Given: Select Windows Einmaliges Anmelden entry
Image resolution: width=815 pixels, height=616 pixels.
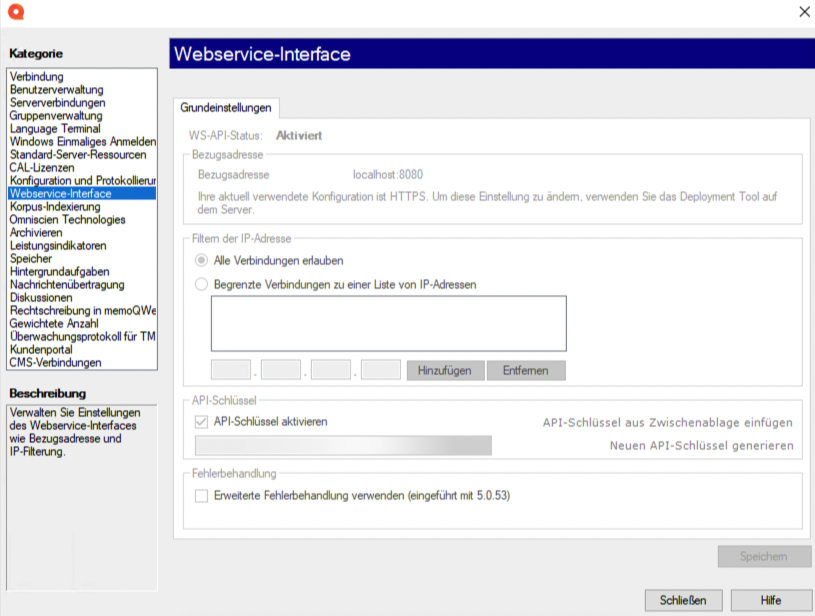Looking at the screenshot, I should [x=82, y=141].
